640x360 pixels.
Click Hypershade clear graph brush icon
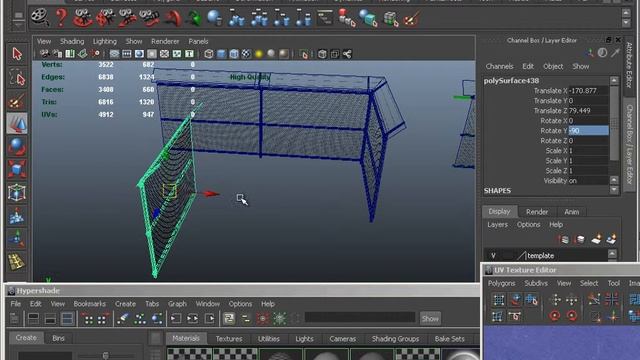coord(123,318)
